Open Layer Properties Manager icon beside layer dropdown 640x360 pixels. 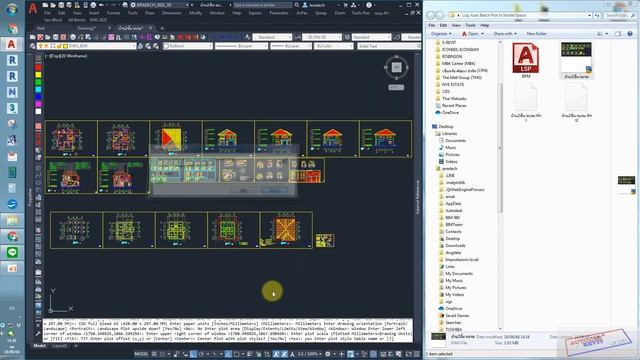coord(33,46)
